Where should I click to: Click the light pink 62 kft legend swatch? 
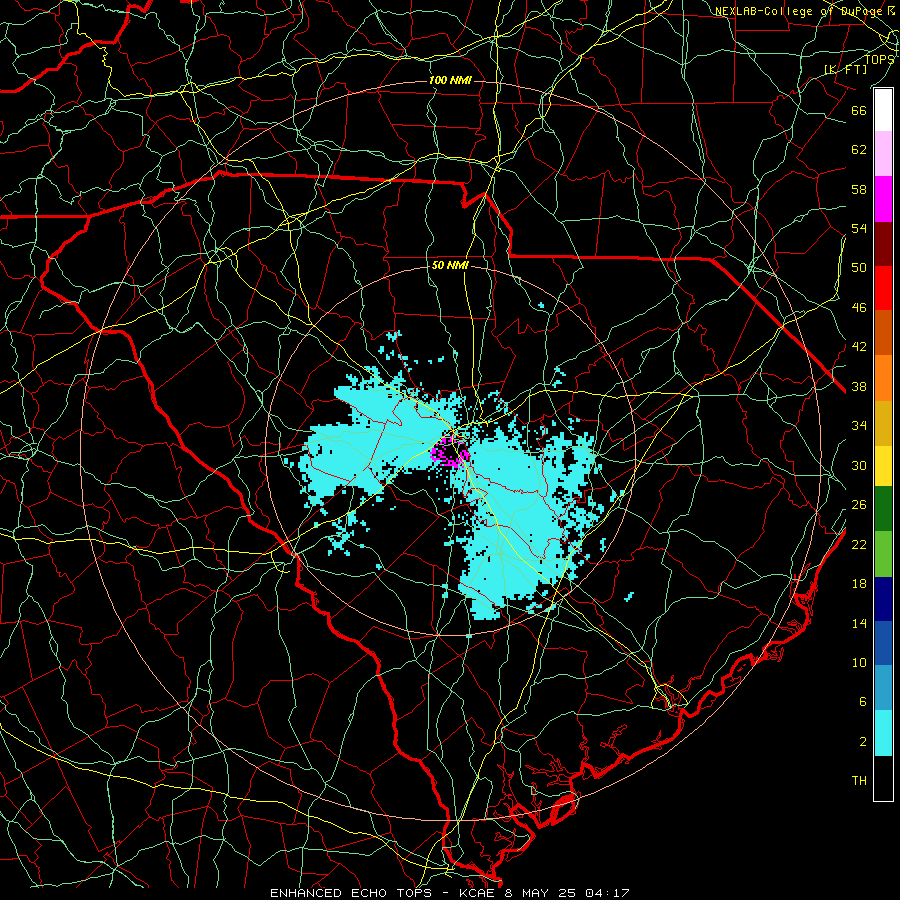point(883,153)
